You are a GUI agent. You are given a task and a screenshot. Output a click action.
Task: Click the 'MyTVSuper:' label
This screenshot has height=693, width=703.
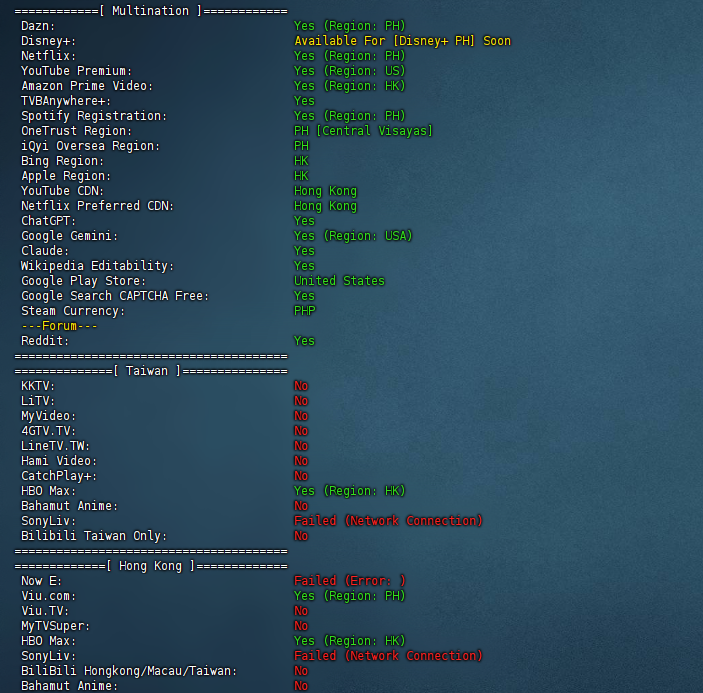56,627
